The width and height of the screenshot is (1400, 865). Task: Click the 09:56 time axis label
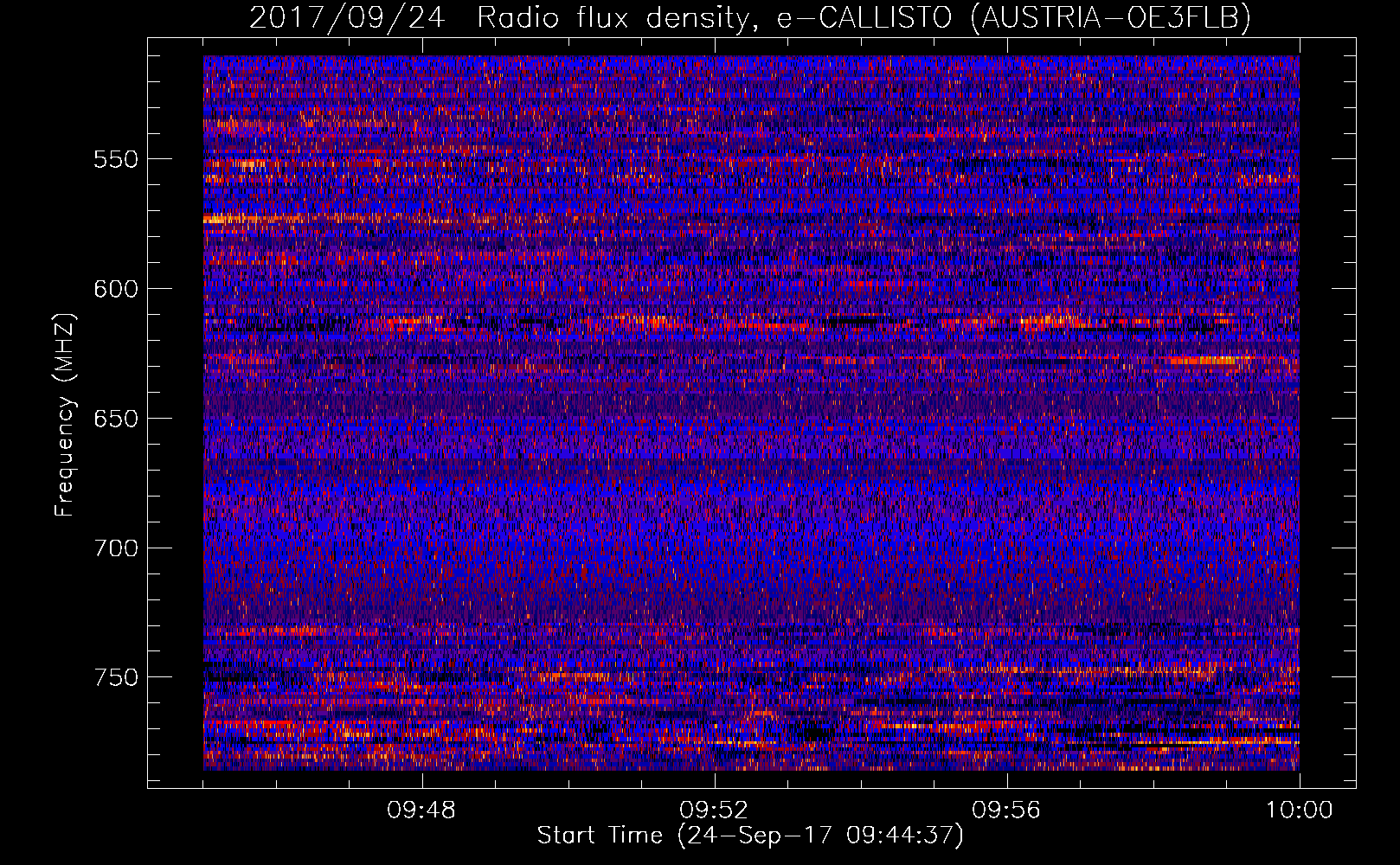coord(1006,811)
